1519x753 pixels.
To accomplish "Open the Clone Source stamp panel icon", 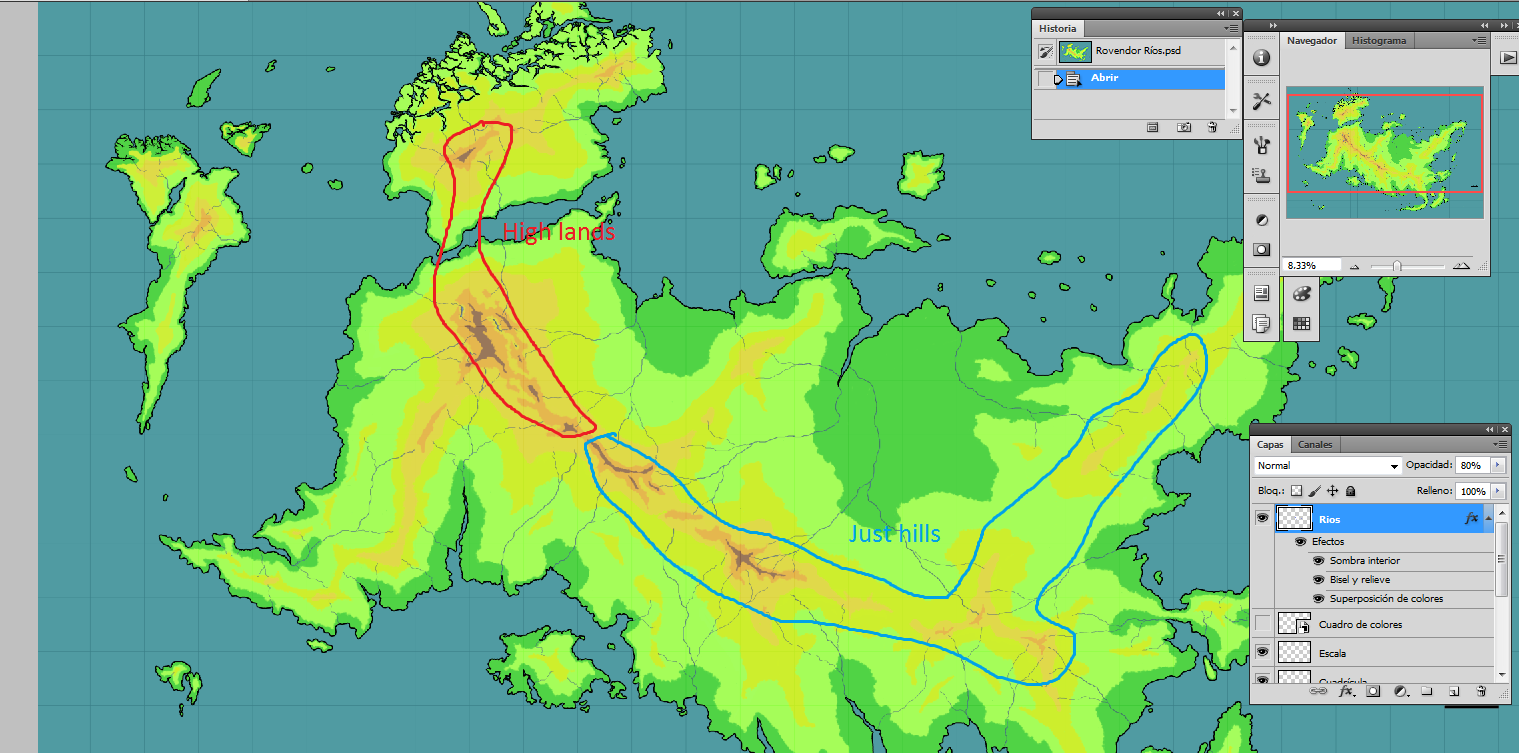I will coord(1261,176).
